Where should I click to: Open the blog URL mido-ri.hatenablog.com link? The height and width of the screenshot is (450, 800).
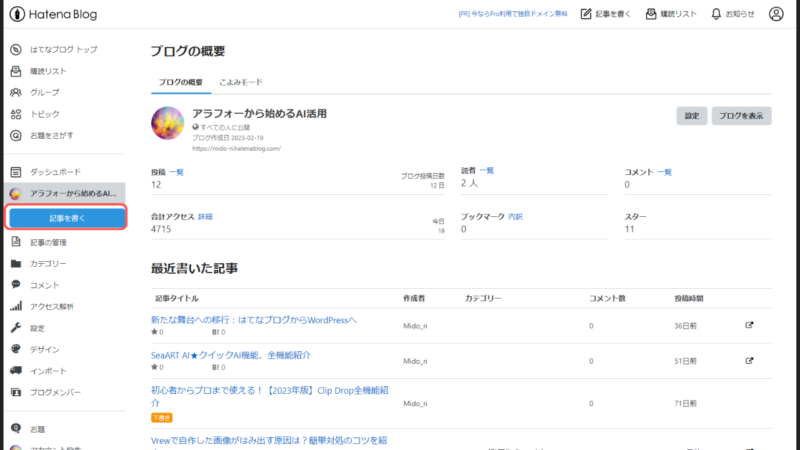coord(236,148)
